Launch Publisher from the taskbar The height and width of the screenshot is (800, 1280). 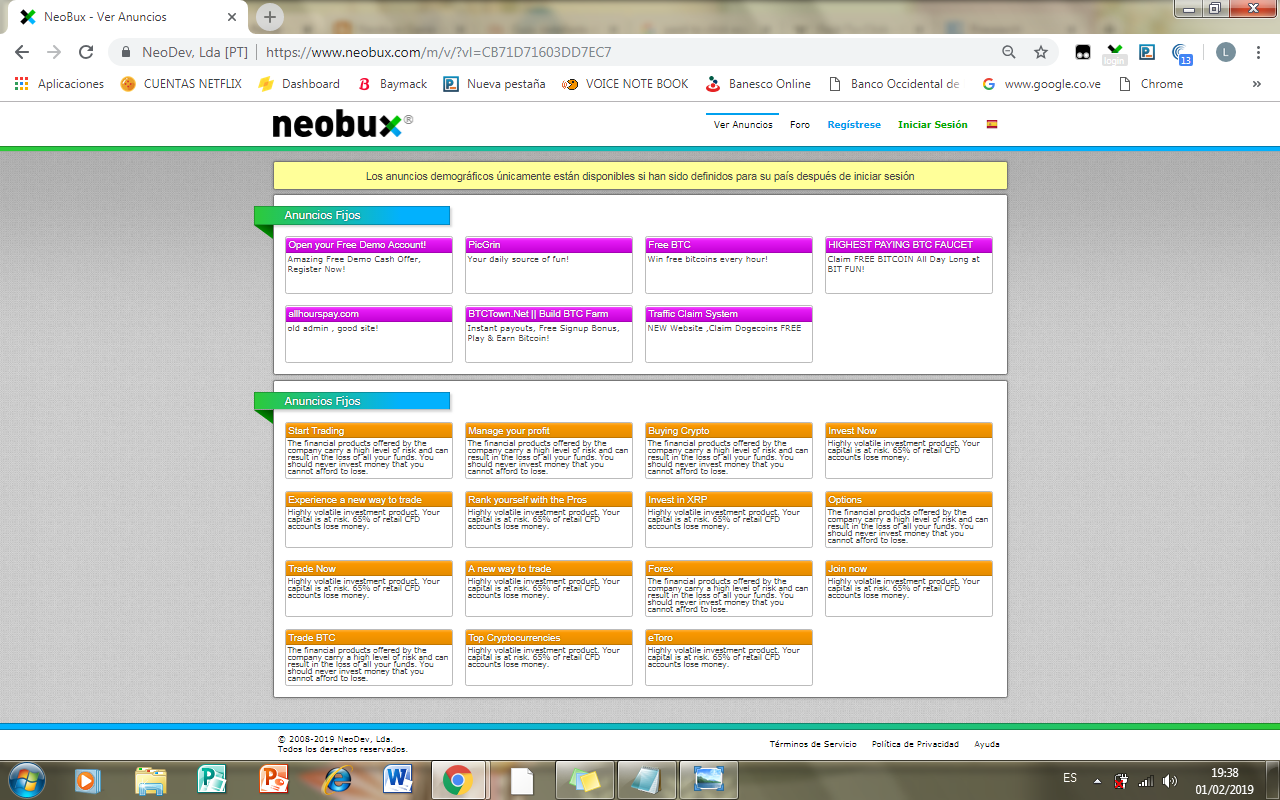(x=211, y=779)
